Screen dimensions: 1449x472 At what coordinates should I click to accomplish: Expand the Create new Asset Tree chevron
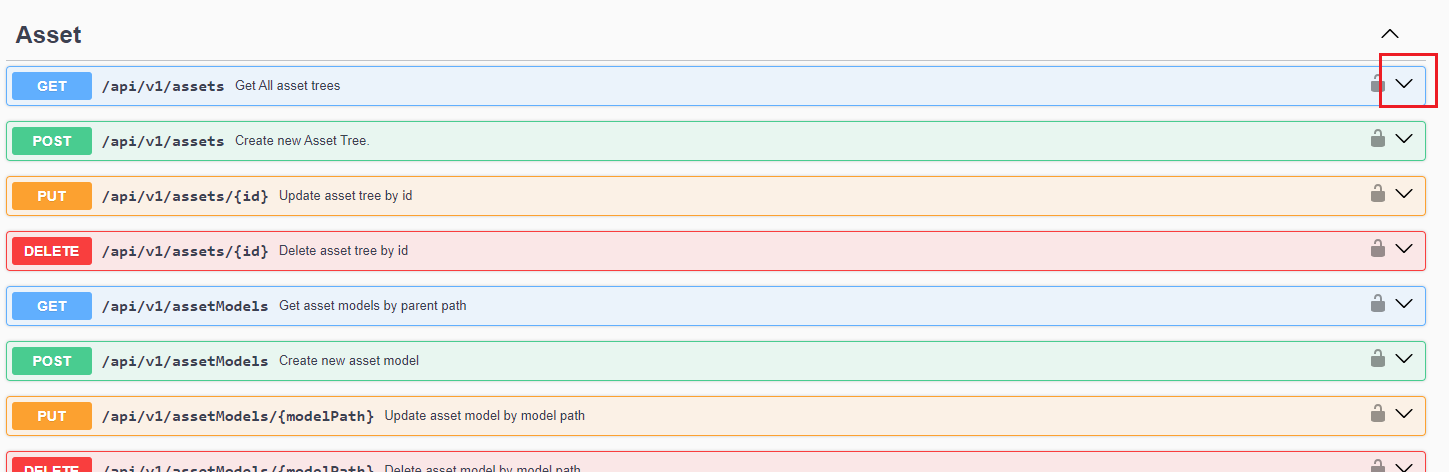pos(1404,139)
